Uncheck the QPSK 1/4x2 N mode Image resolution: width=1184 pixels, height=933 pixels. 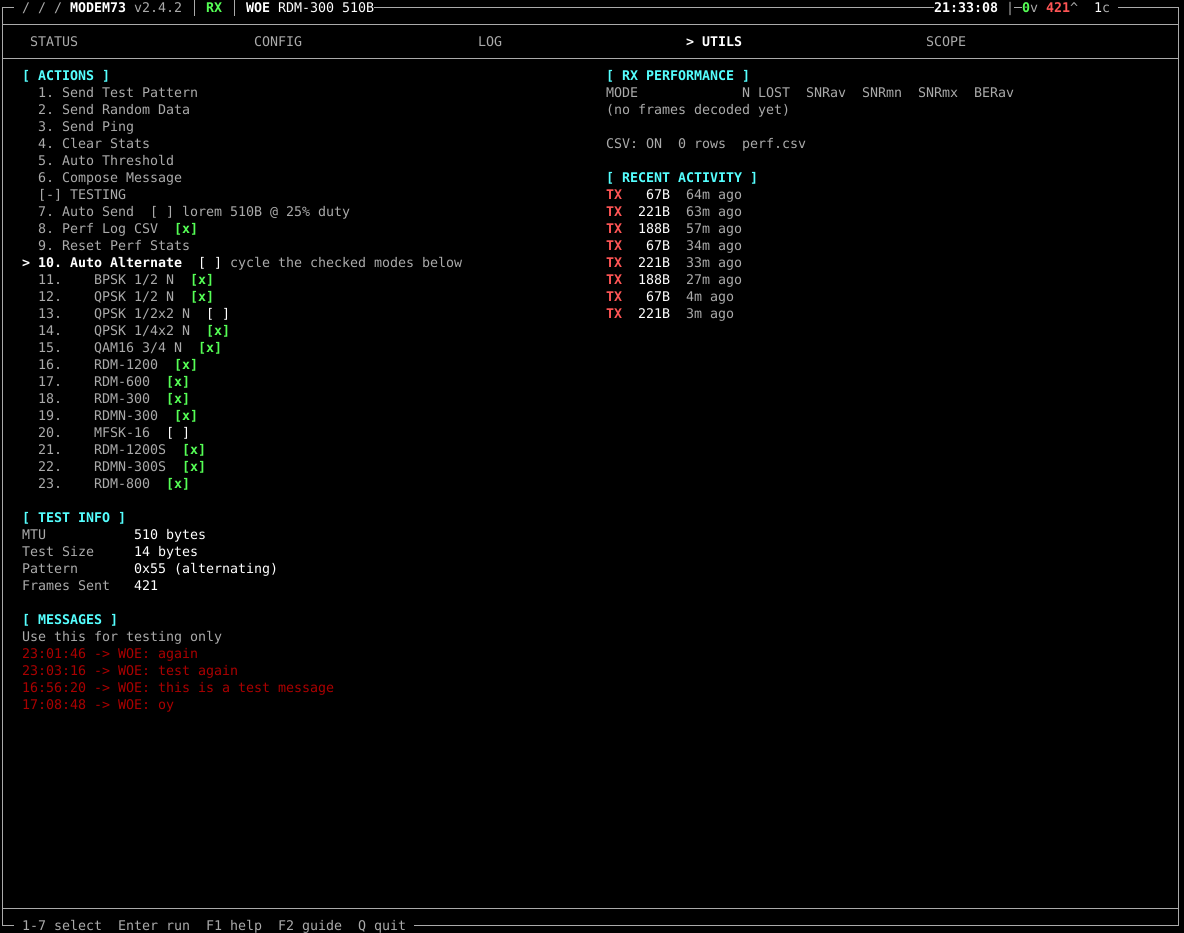[x=217, y=331]
